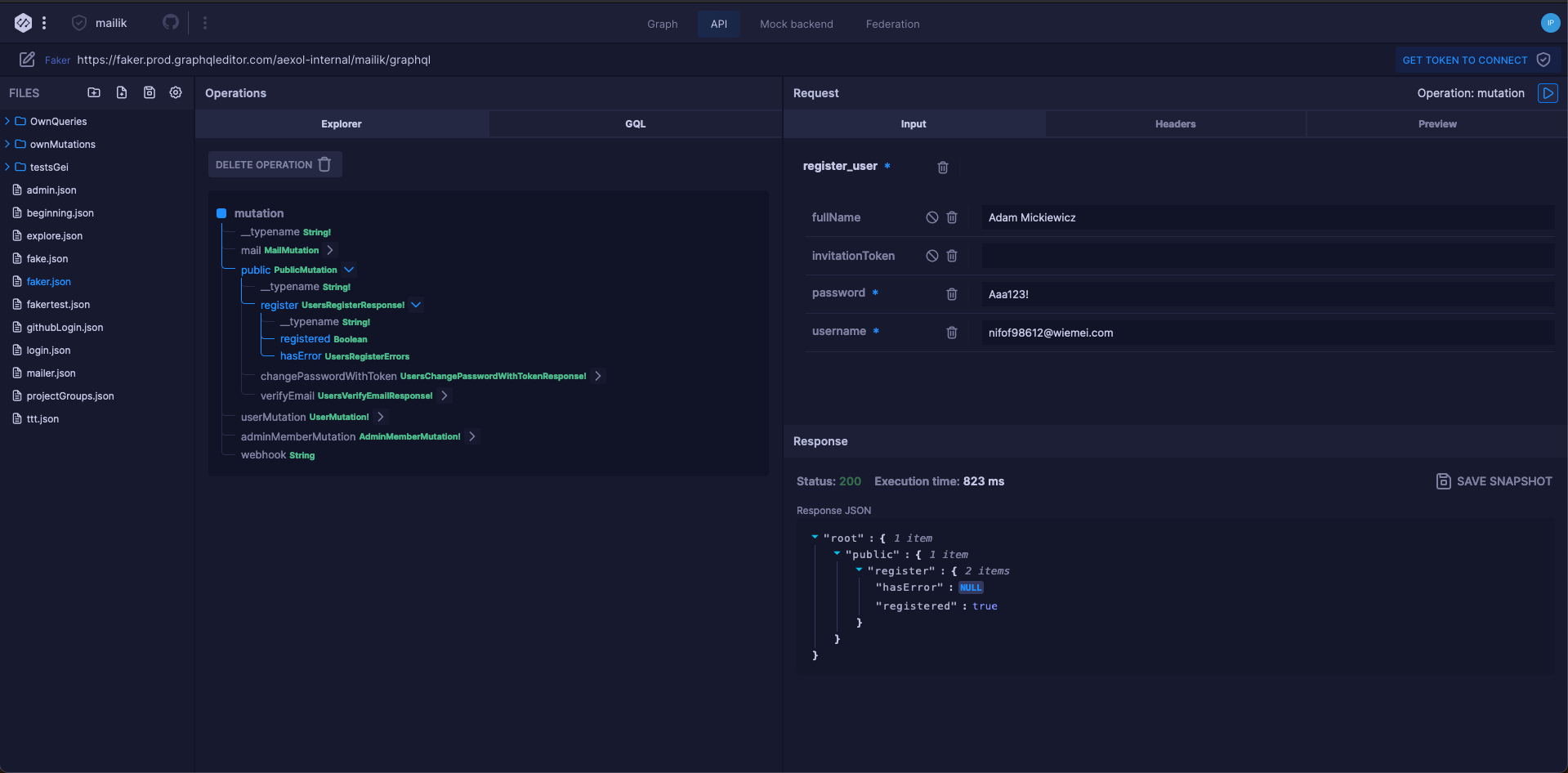Open the Federation tab
The image size is (1568, 773).
click(892, 24)
